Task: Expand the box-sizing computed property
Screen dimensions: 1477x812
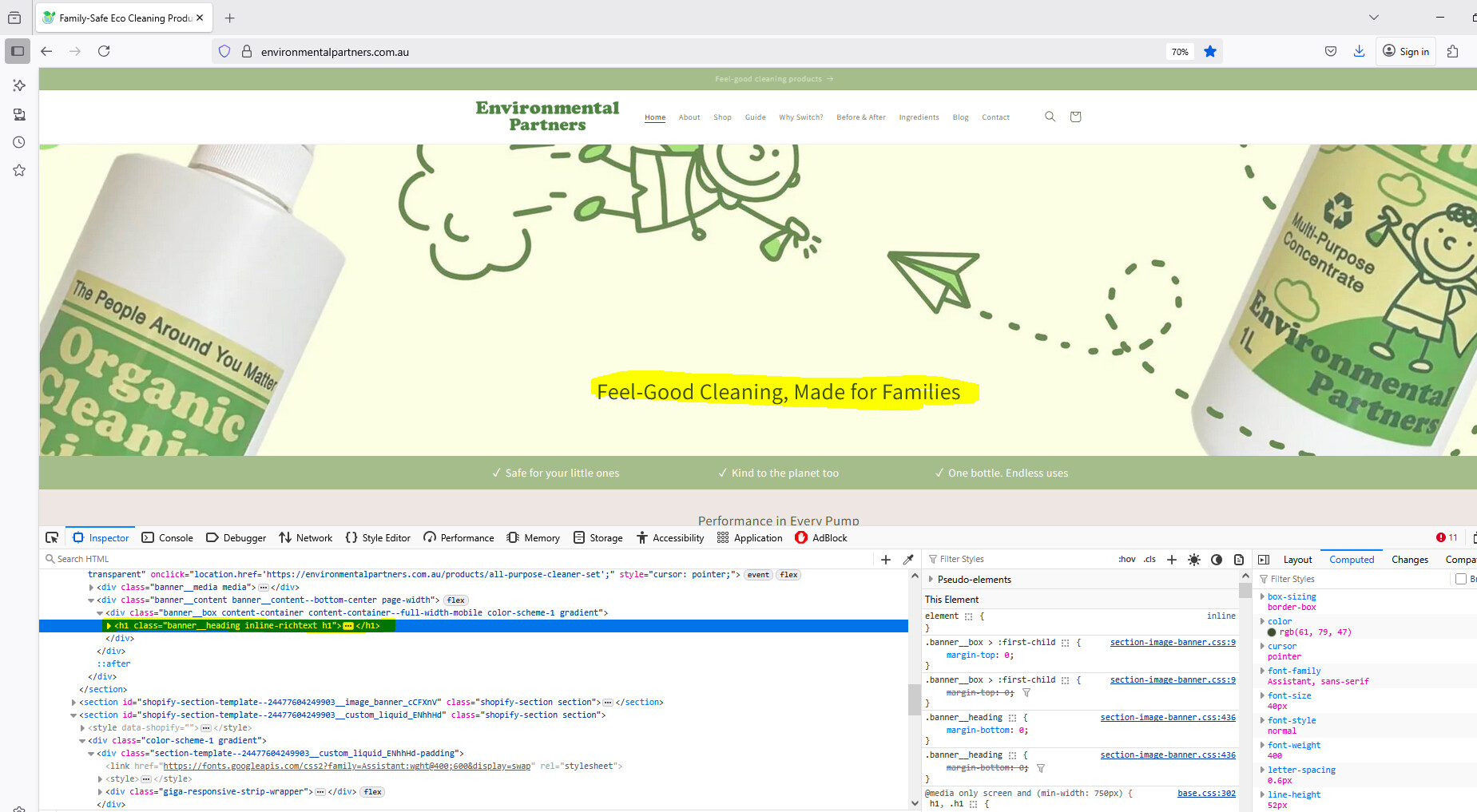Action: coord(1262,596)
